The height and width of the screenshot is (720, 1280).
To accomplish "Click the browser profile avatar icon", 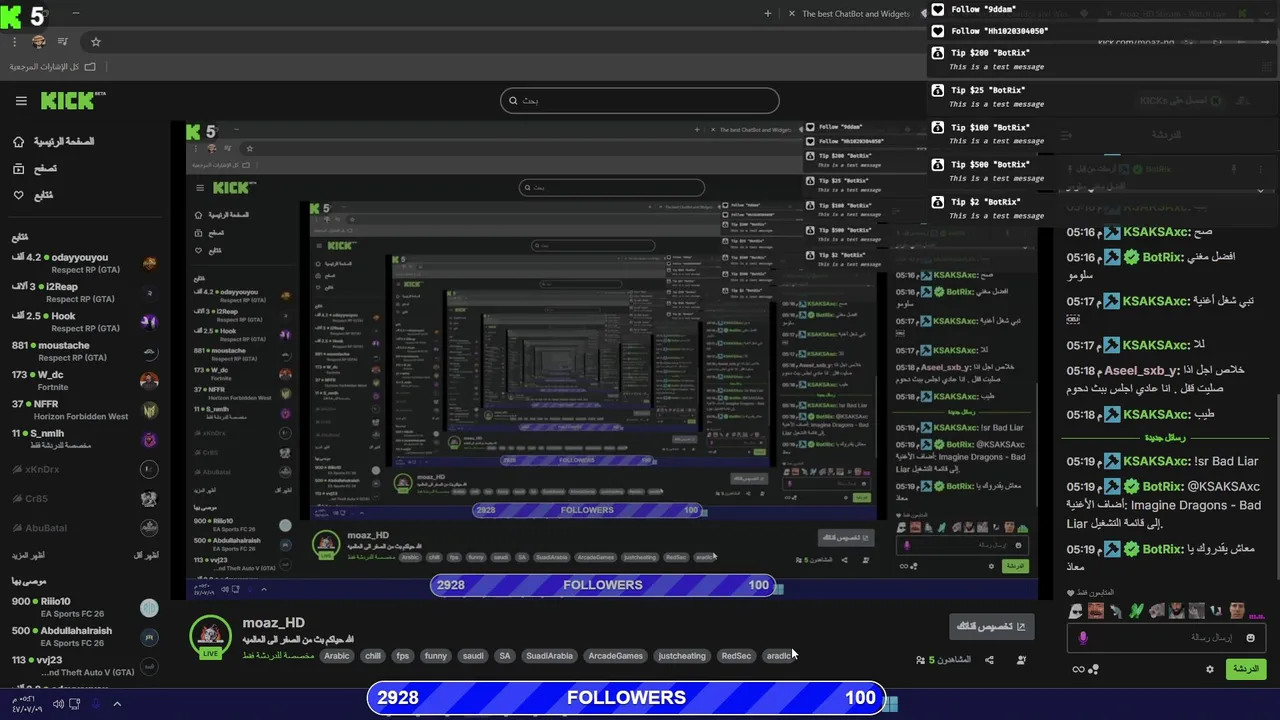I will click(39, 42).
